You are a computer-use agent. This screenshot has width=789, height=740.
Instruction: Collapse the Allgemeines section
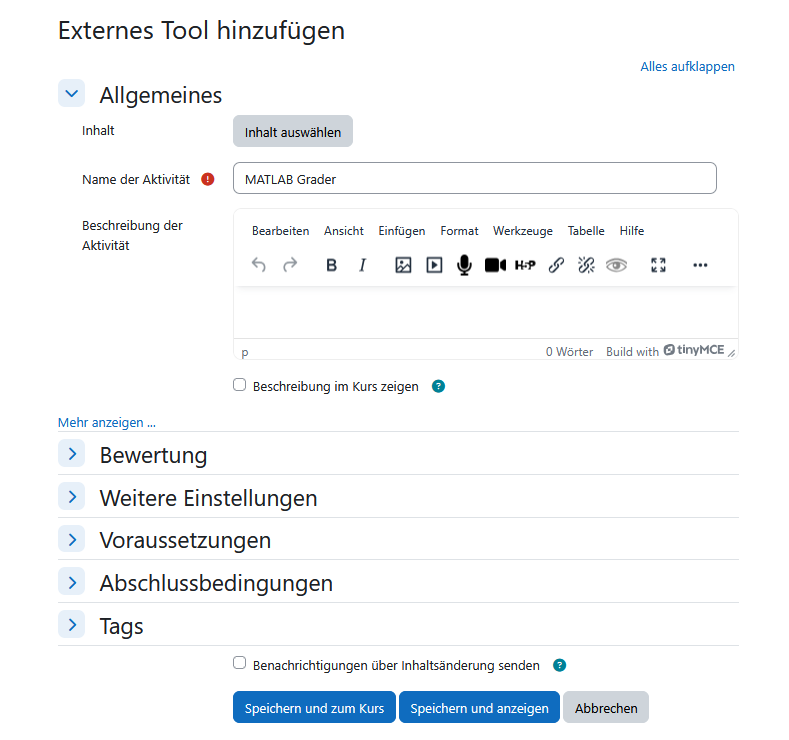coord(71,93)
